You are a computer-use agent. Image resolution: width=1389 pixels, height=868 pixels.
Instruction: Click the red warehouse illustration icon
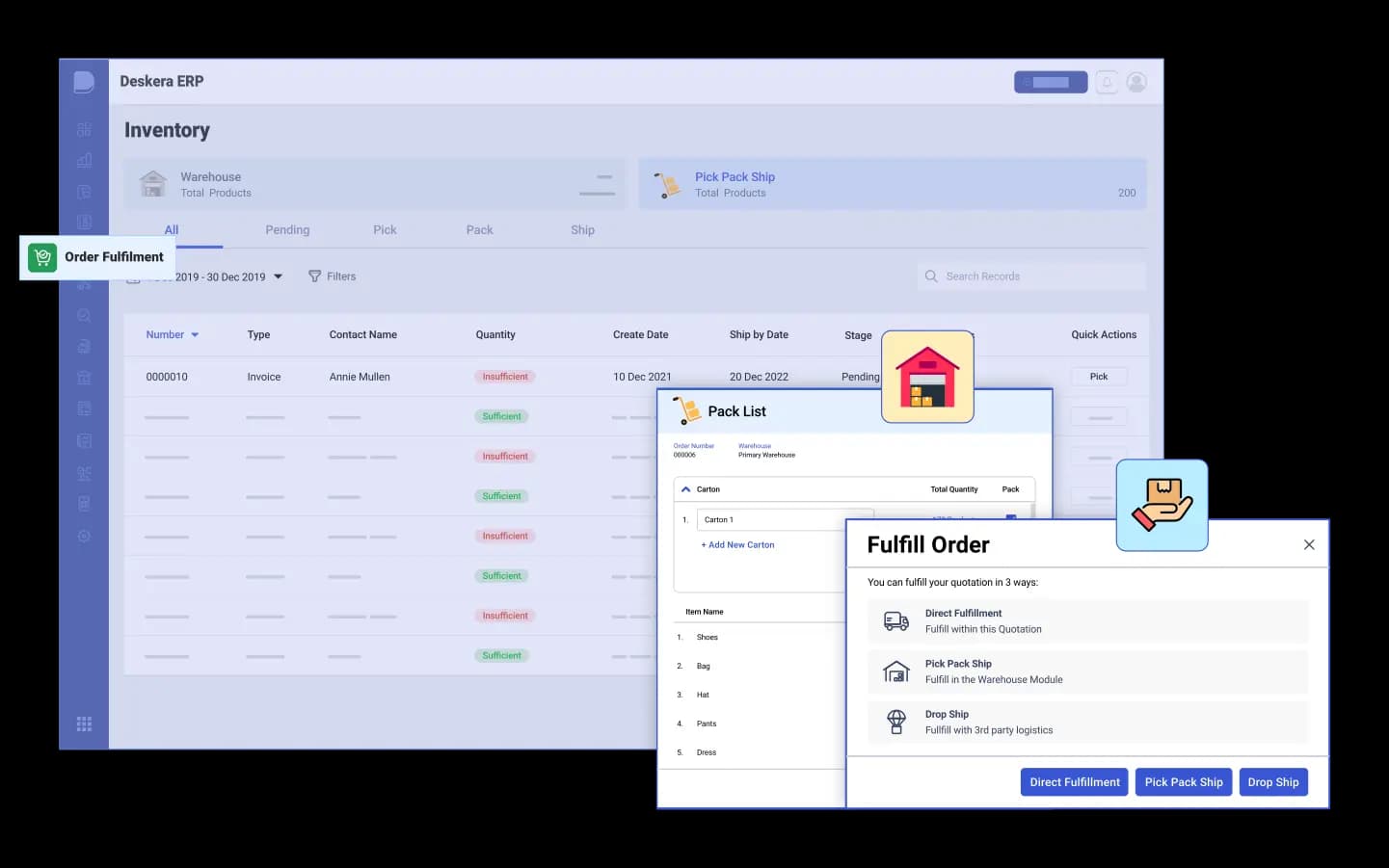(927, 377)
